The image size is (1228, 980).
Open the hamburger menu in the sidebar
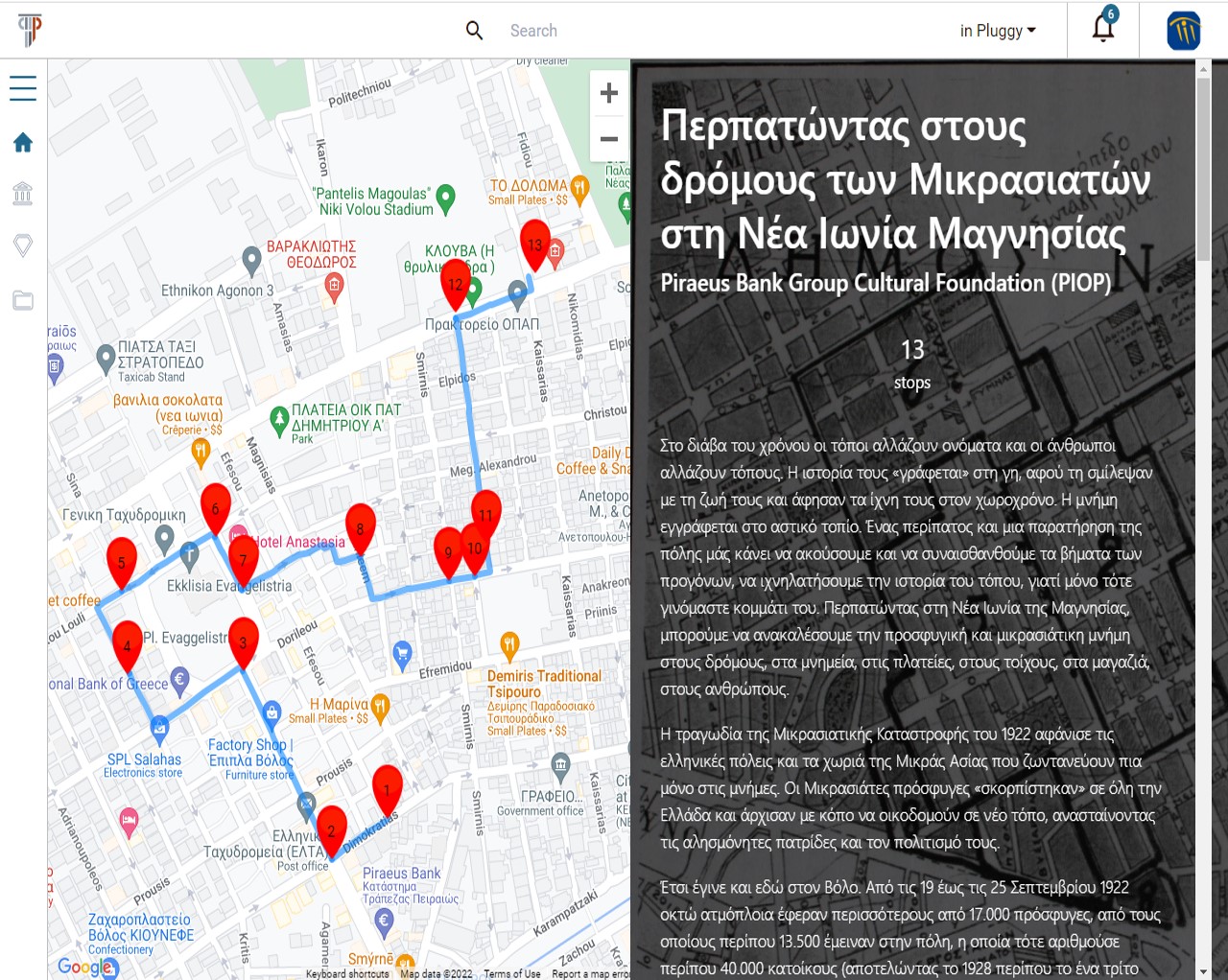click(x=23, y=88)
